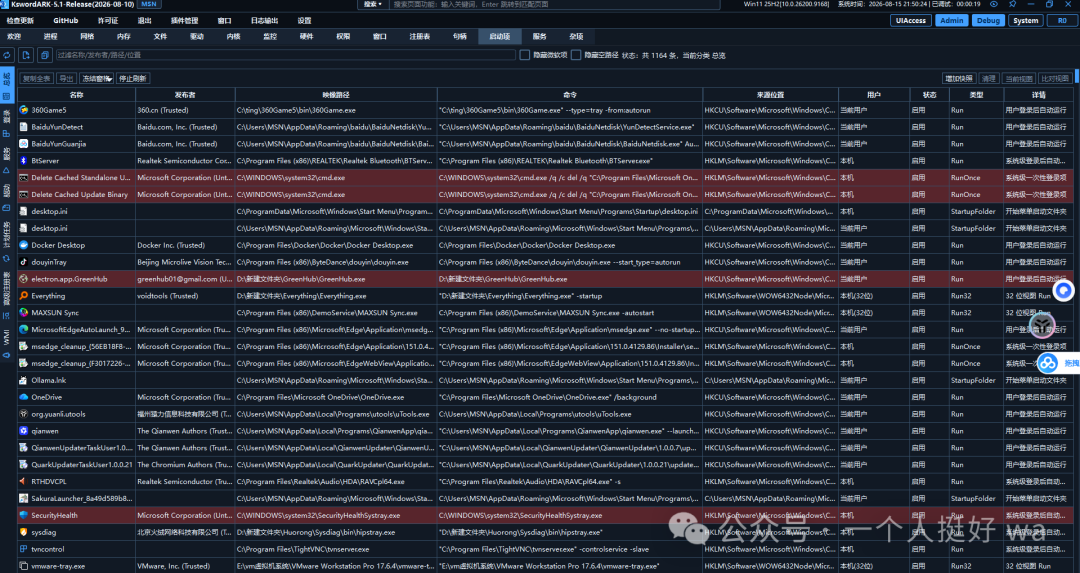Open the 搜索 dropdown in the title bar

click(x=373, y=4)
